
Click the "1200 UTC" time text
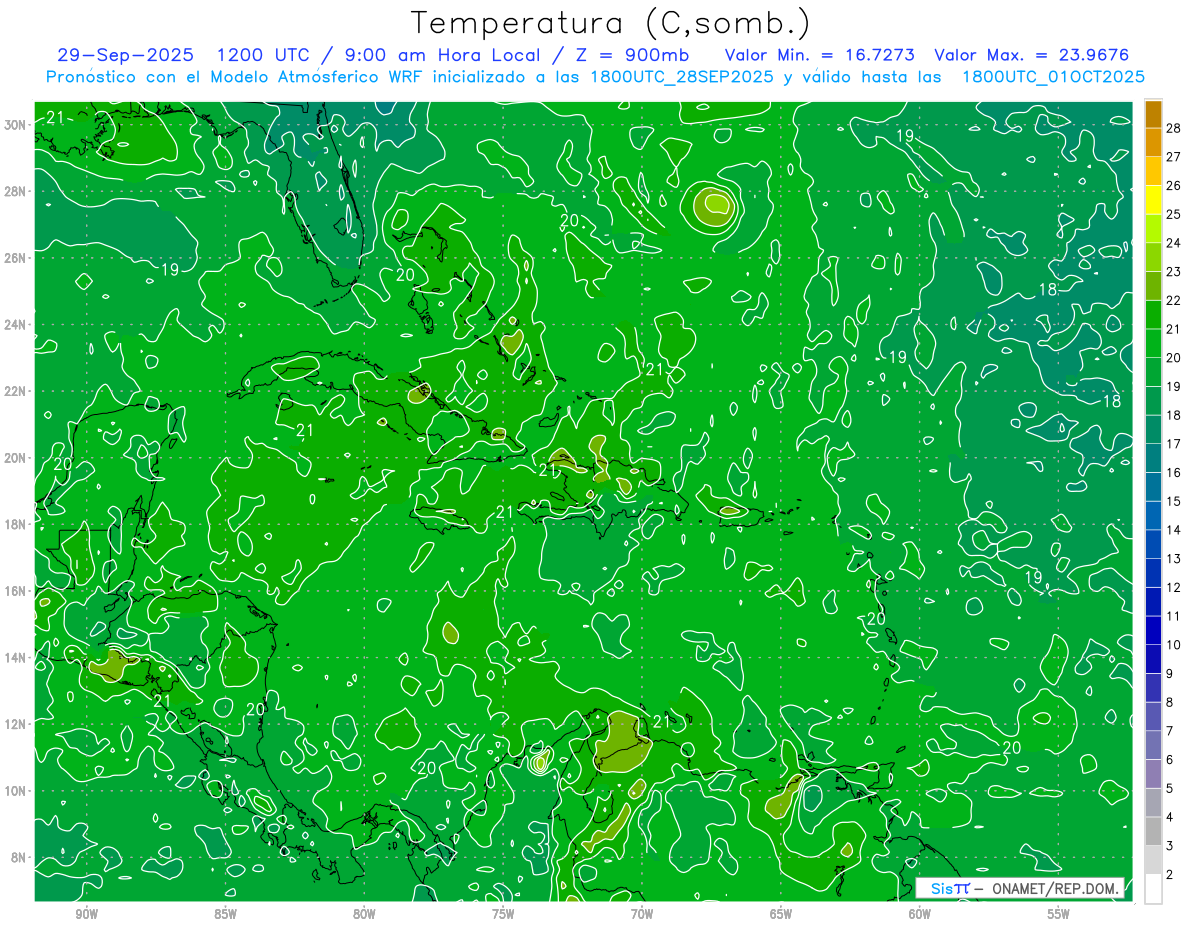pos(264,55)
